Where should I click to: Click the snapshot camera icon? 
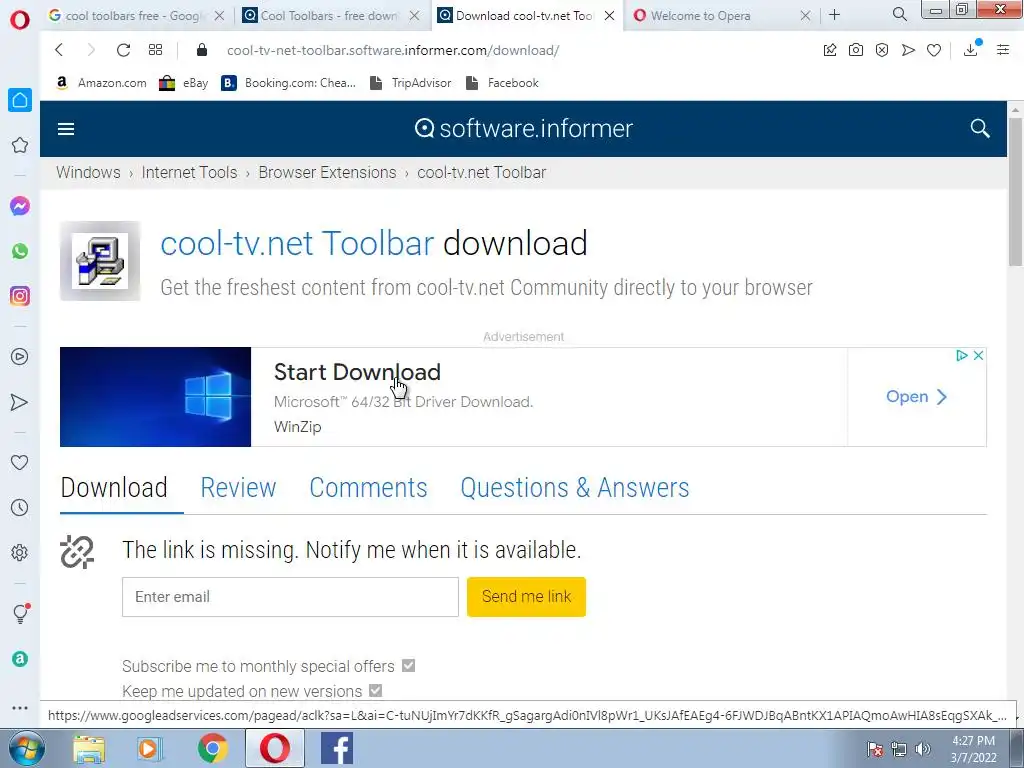tap(856, 50)
